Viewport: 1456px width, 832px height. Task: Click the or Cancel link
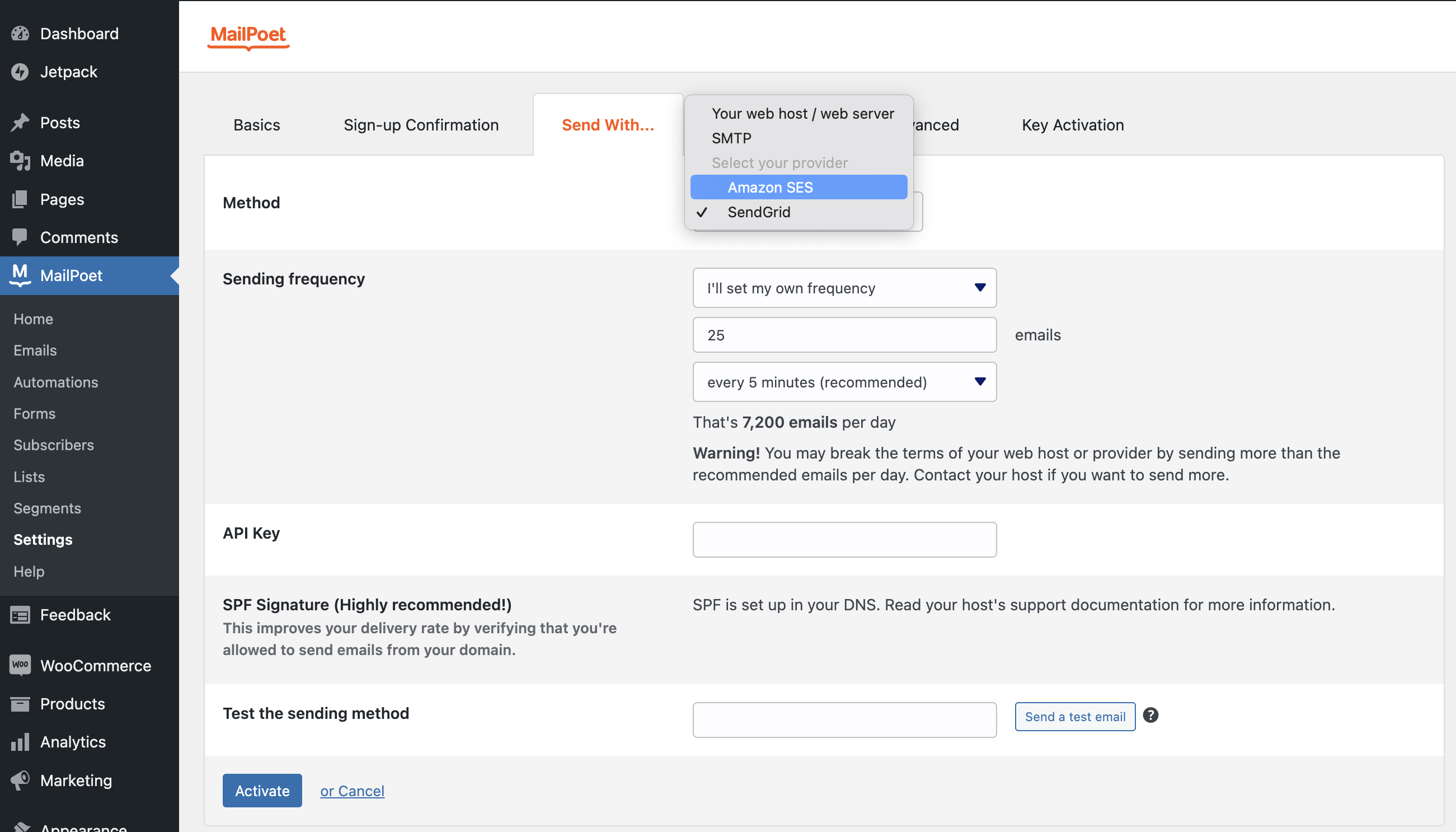[x=352, y=791]
